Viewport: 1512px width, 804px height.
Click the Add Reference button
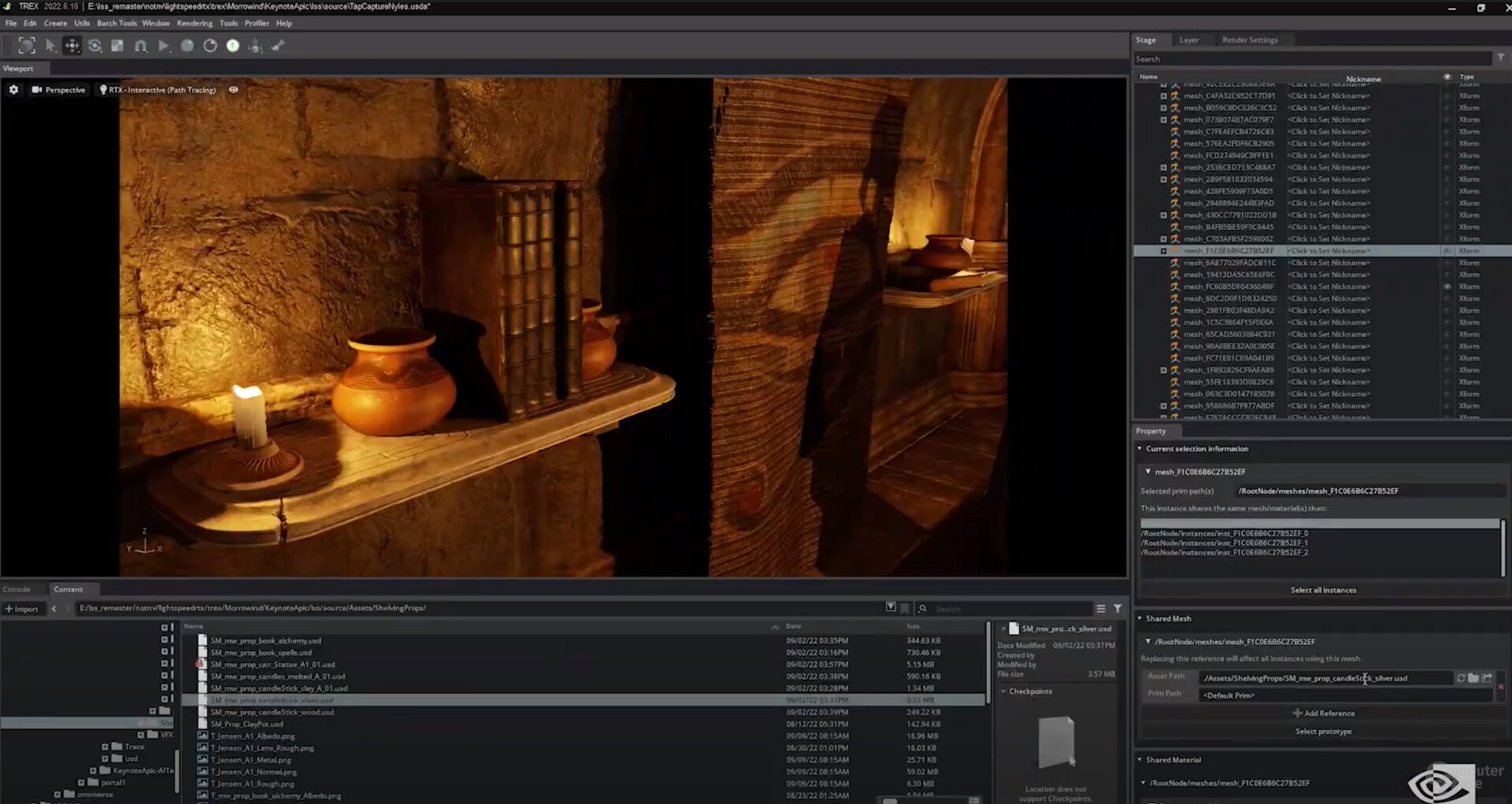point(1323,713)
